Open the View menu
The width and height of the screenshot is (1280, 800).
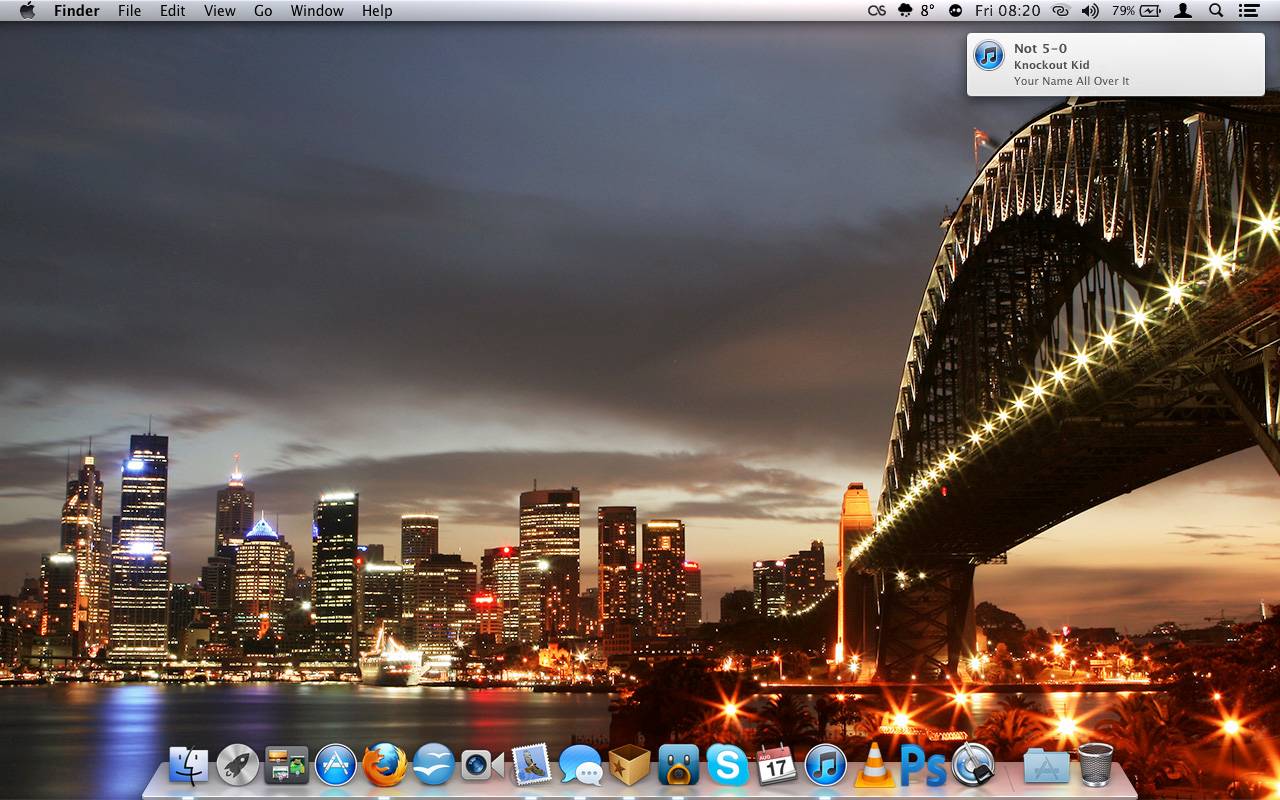coord(220,11)
